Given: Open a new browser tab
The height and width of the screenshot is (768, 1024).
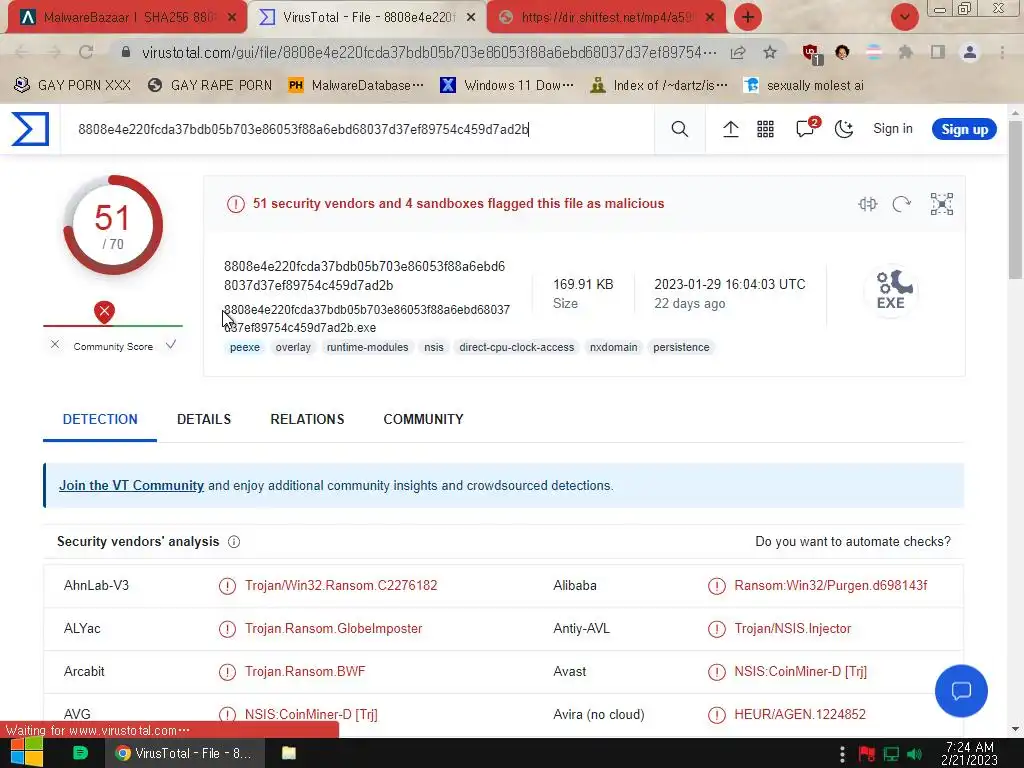Looking at the screenshot, I should pos(748,17).
